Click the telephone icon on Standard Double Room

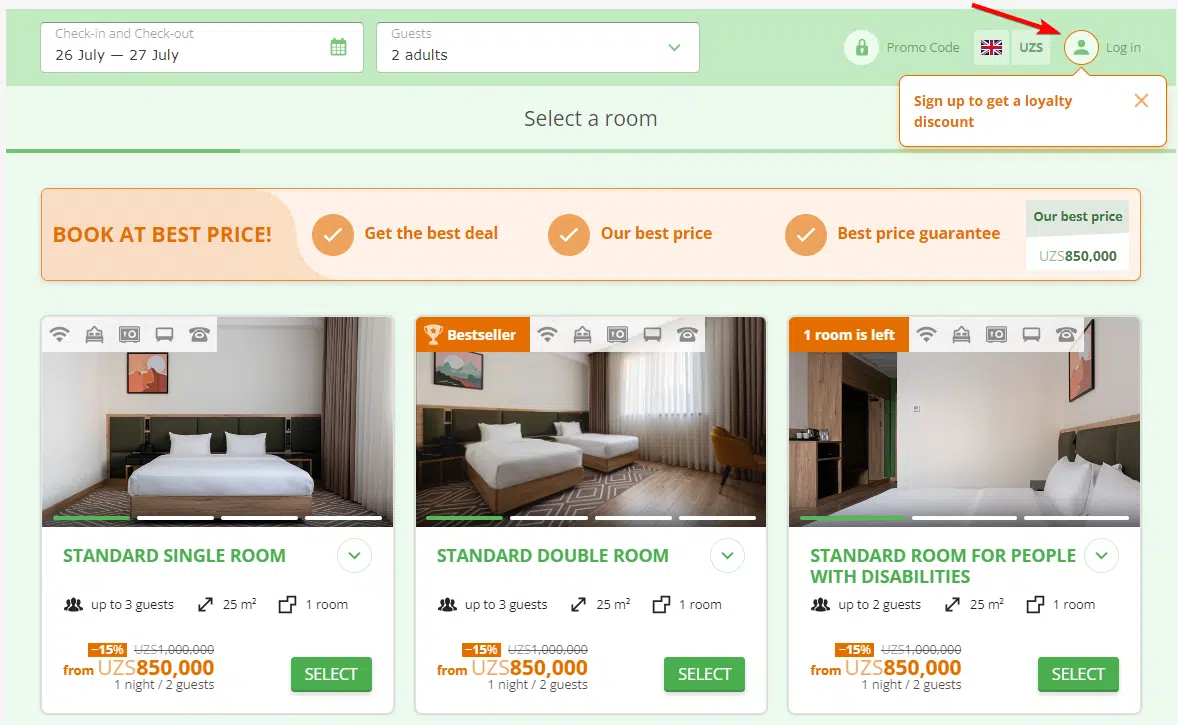pyautogui.click(x=687, y=335)
